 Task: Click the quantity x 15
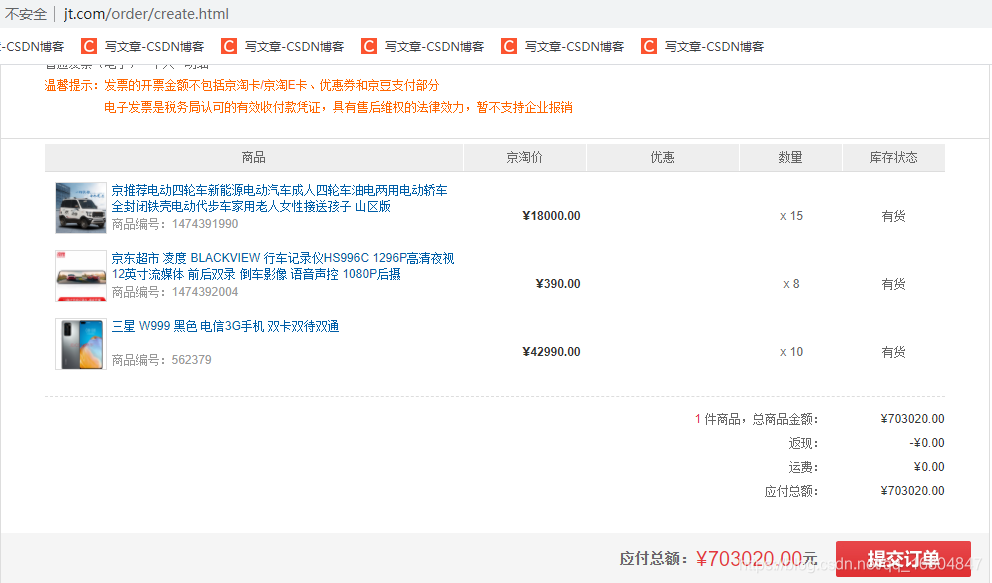[x=791, y=216]
